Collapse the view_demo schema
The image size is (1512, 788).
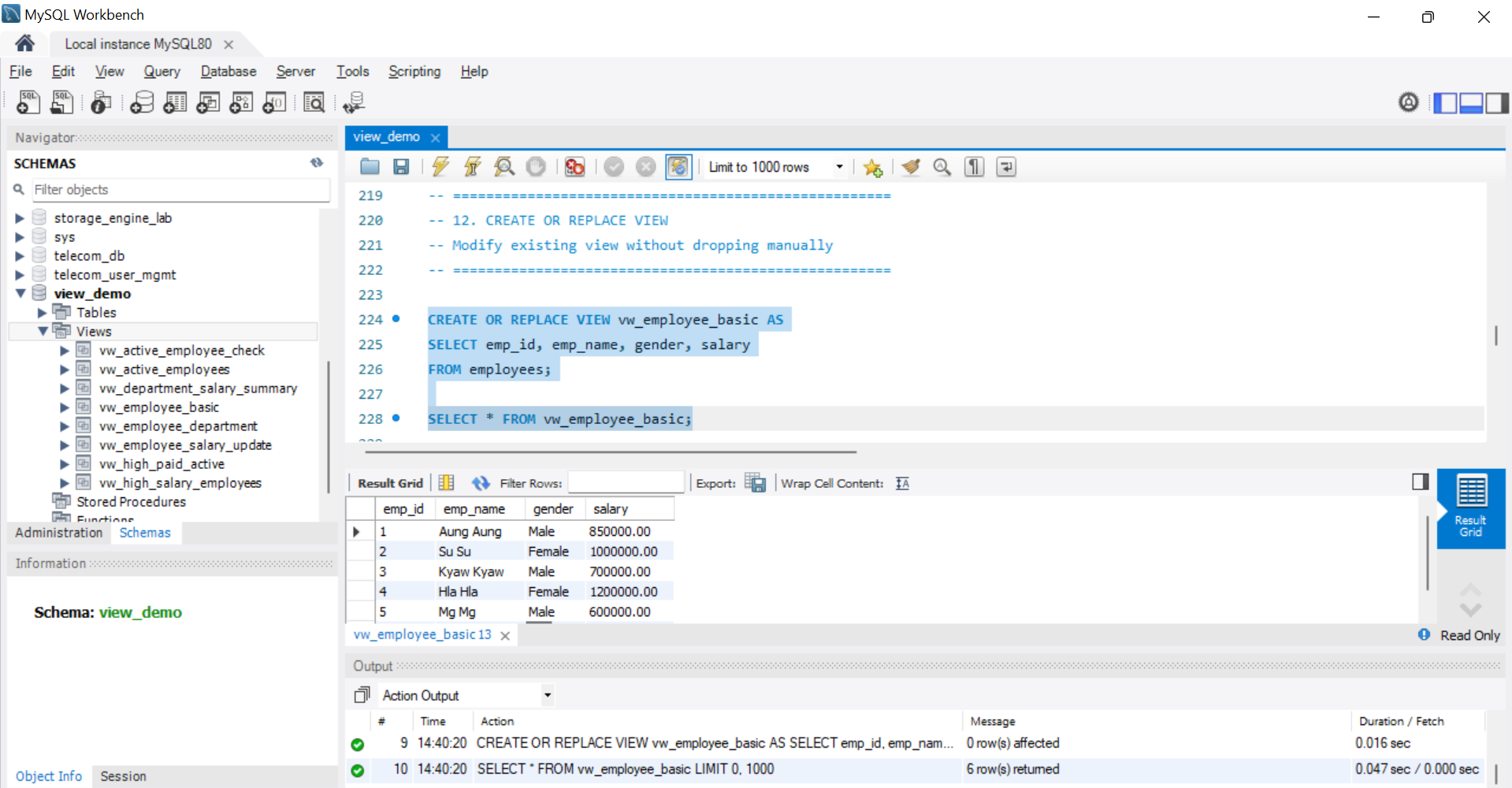point(20,293)
